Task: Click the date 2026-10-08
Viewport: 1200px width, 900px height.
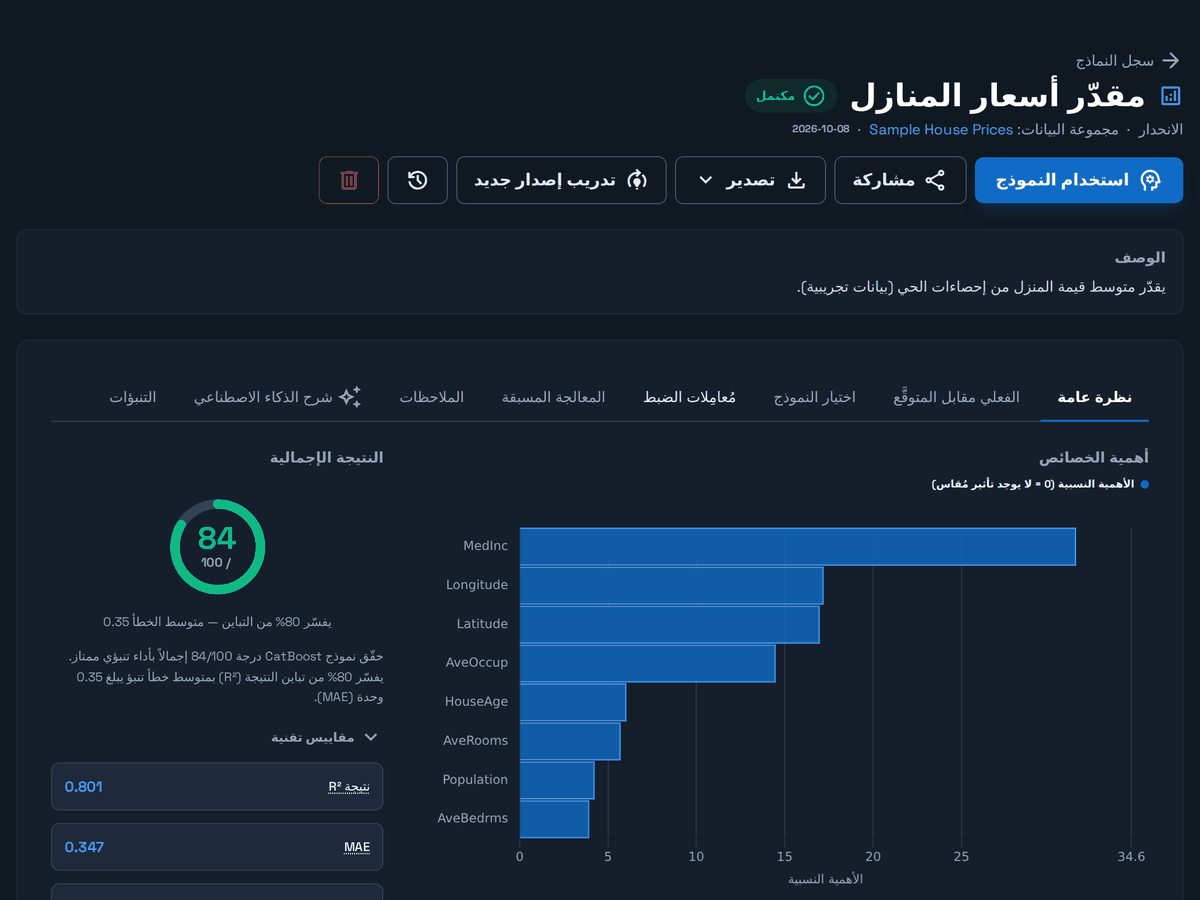Action: (x=820, y=130)
